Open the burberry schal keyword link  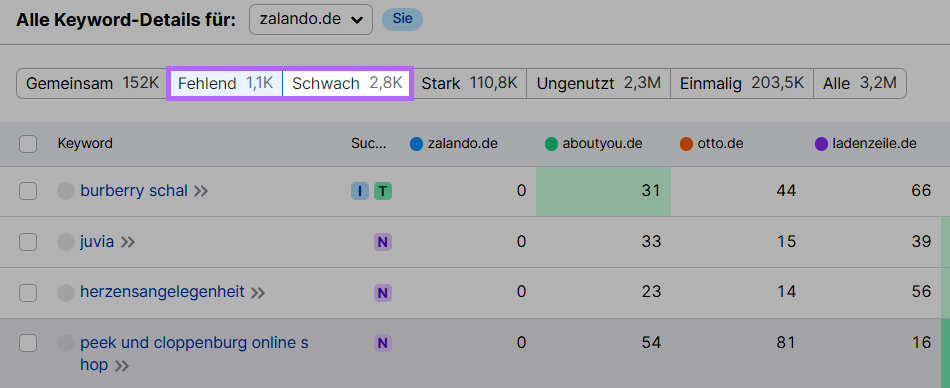click(x=134, y=191)
